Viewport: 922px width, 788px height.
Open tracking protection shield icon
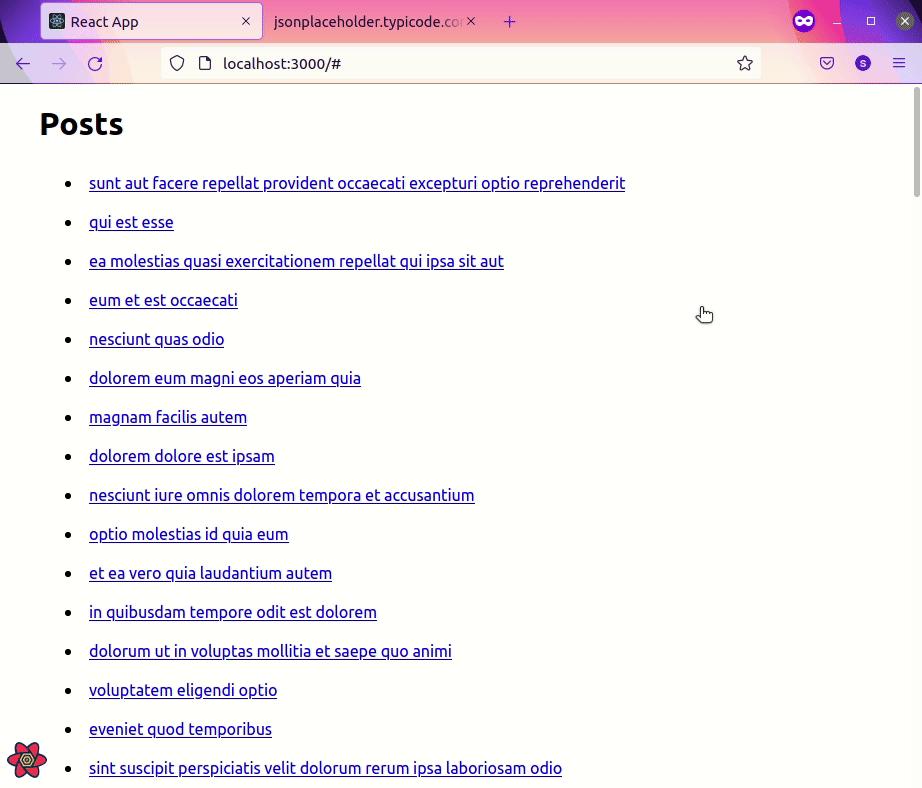pos(177,64)
